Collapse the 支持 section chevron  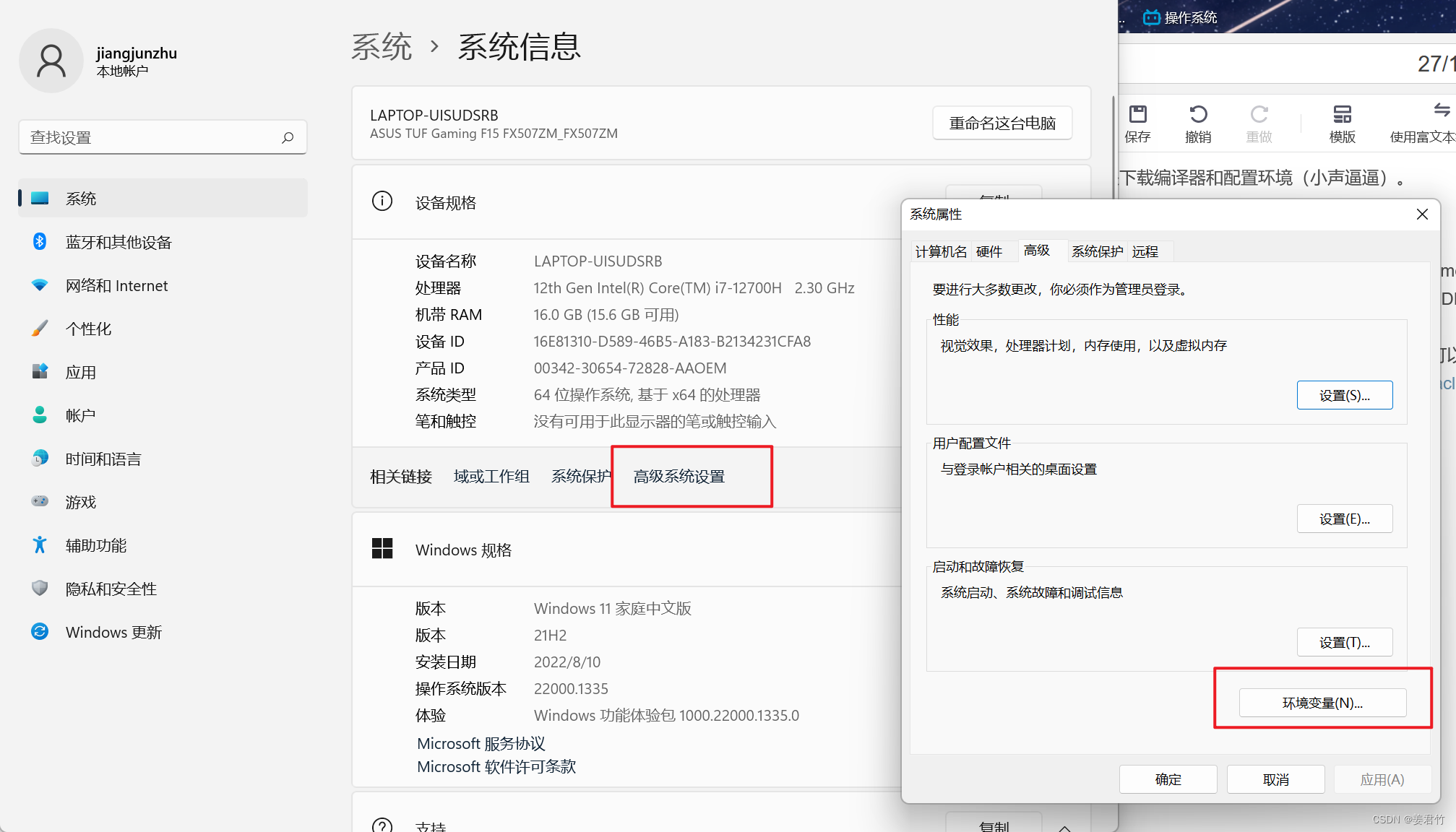(1064, 827)
